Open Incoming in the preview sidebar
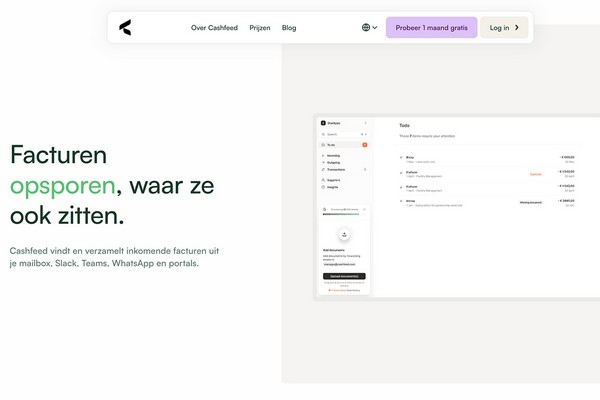This screenshot has height=400, width=600. tap(331, 156)
